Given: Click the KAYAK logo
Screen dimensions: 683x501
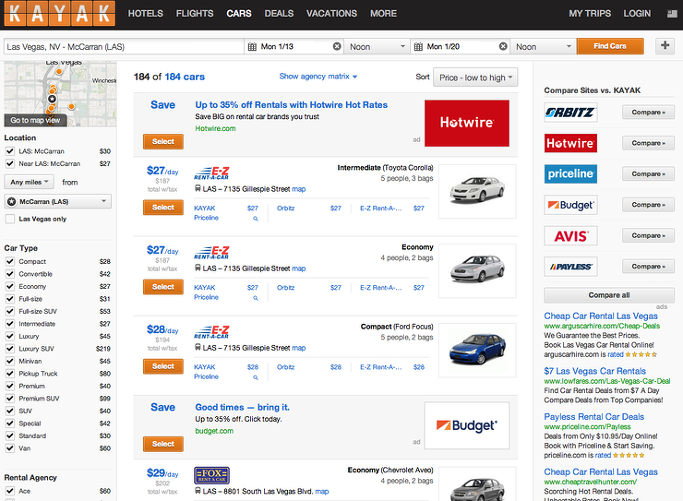Looking at the screenshot, I should 60,14.
